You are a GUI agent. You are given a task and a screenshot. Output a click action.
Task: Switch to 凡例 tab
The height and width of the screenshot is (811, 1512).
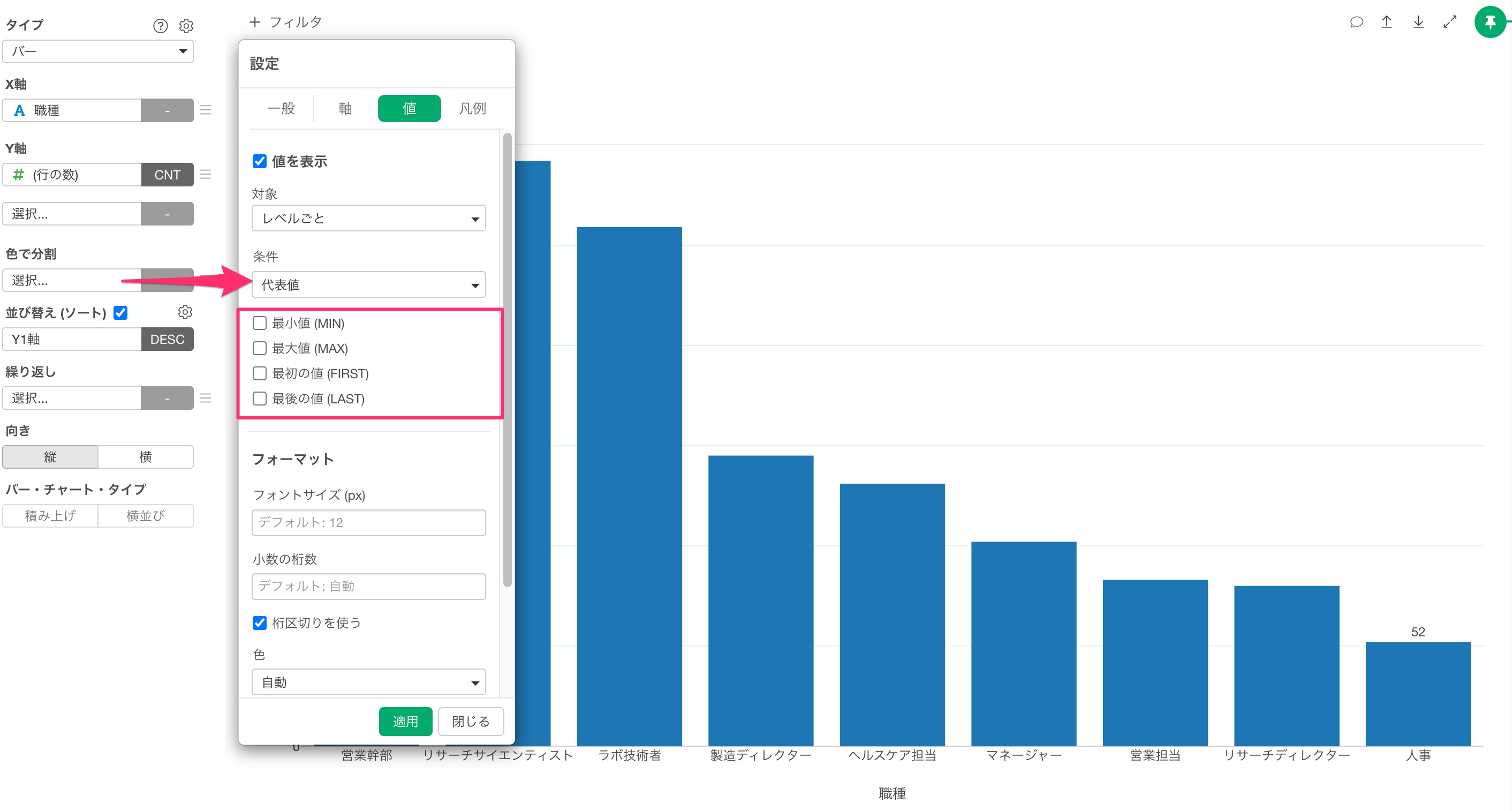(472, 108)
